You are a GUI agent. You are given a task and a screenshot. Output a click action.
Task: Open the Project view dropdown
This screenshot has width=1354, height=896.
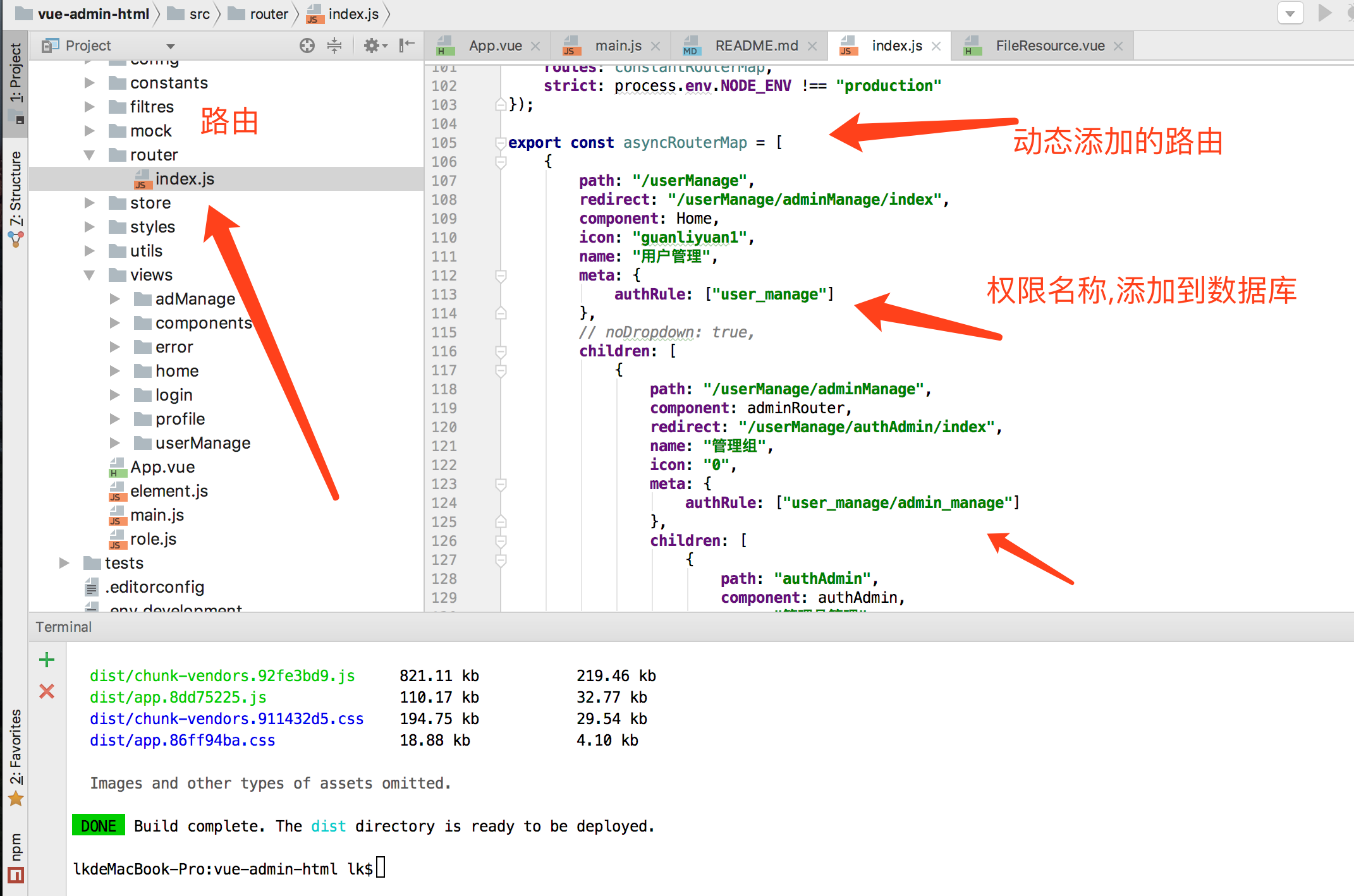tap(170, 46)
